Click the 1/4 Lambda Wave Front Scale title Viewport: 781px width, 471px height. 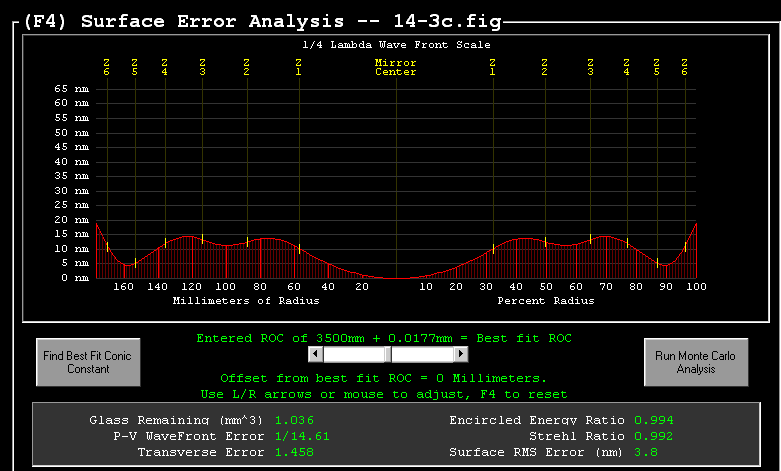tap(396, 44)
